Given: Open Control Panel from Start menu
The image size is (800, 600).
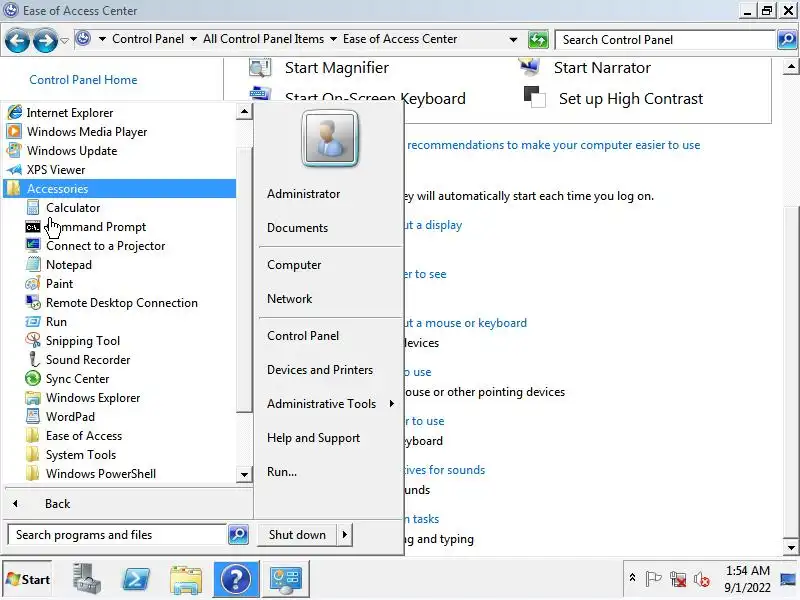Looking at the screenshot, I should (303, 336).
